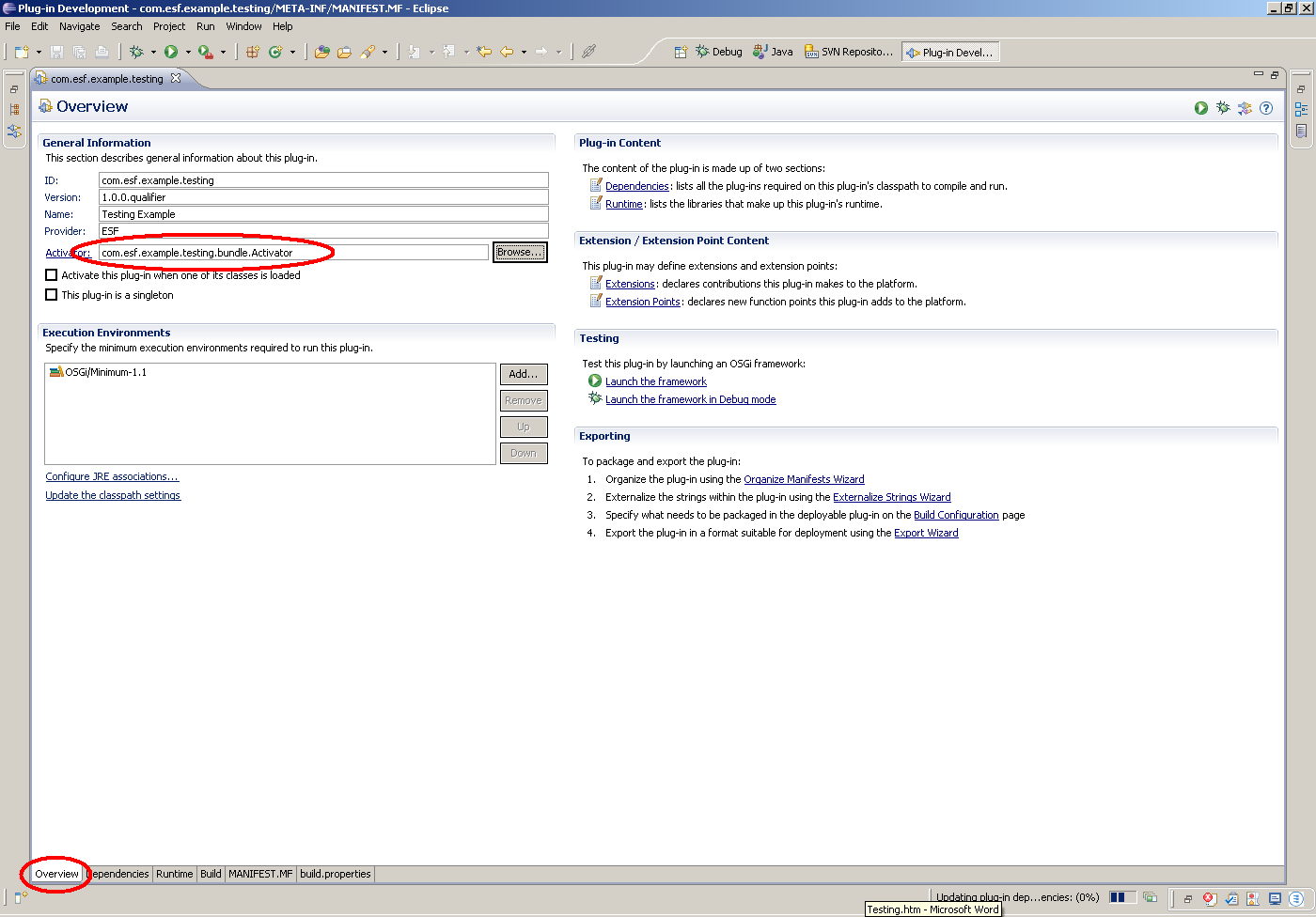1316x917 pixels.
Task: Click the Version input field
Action: 323,197
